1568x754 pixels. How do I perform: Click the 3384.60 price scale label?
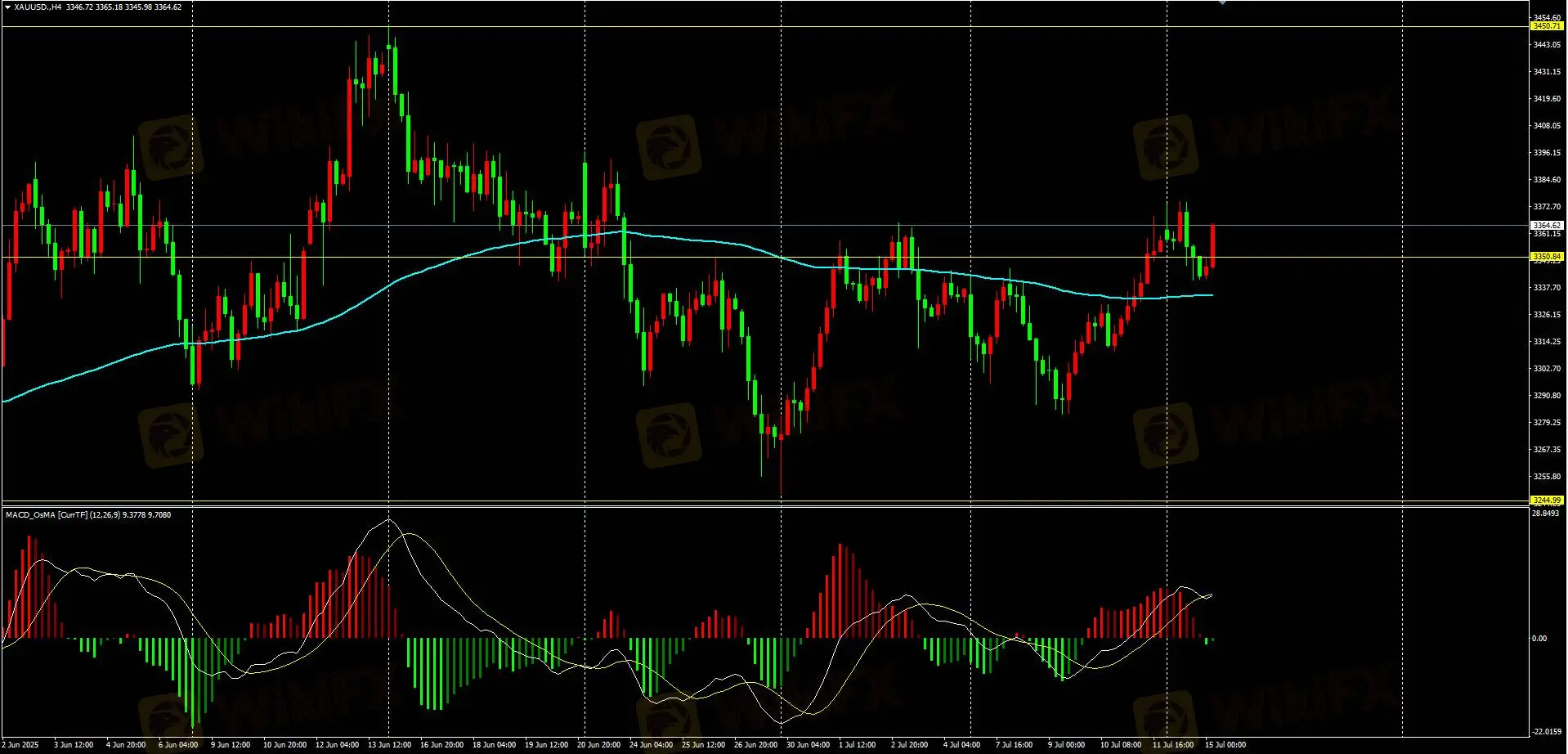point(1547,180)
